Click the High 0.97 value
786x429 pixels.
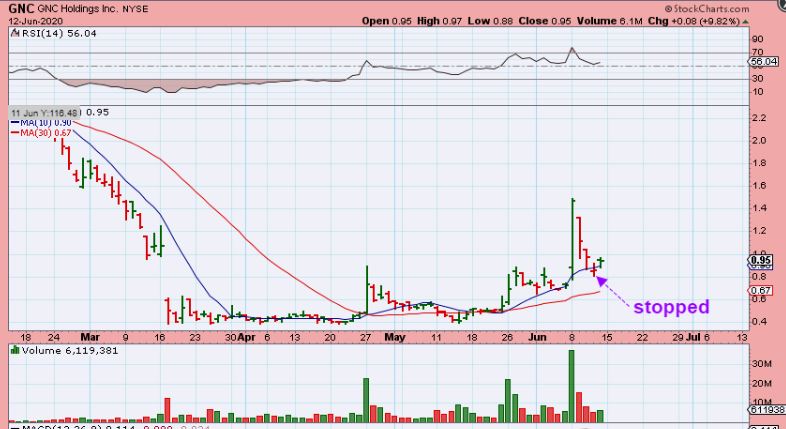point(439,21)
